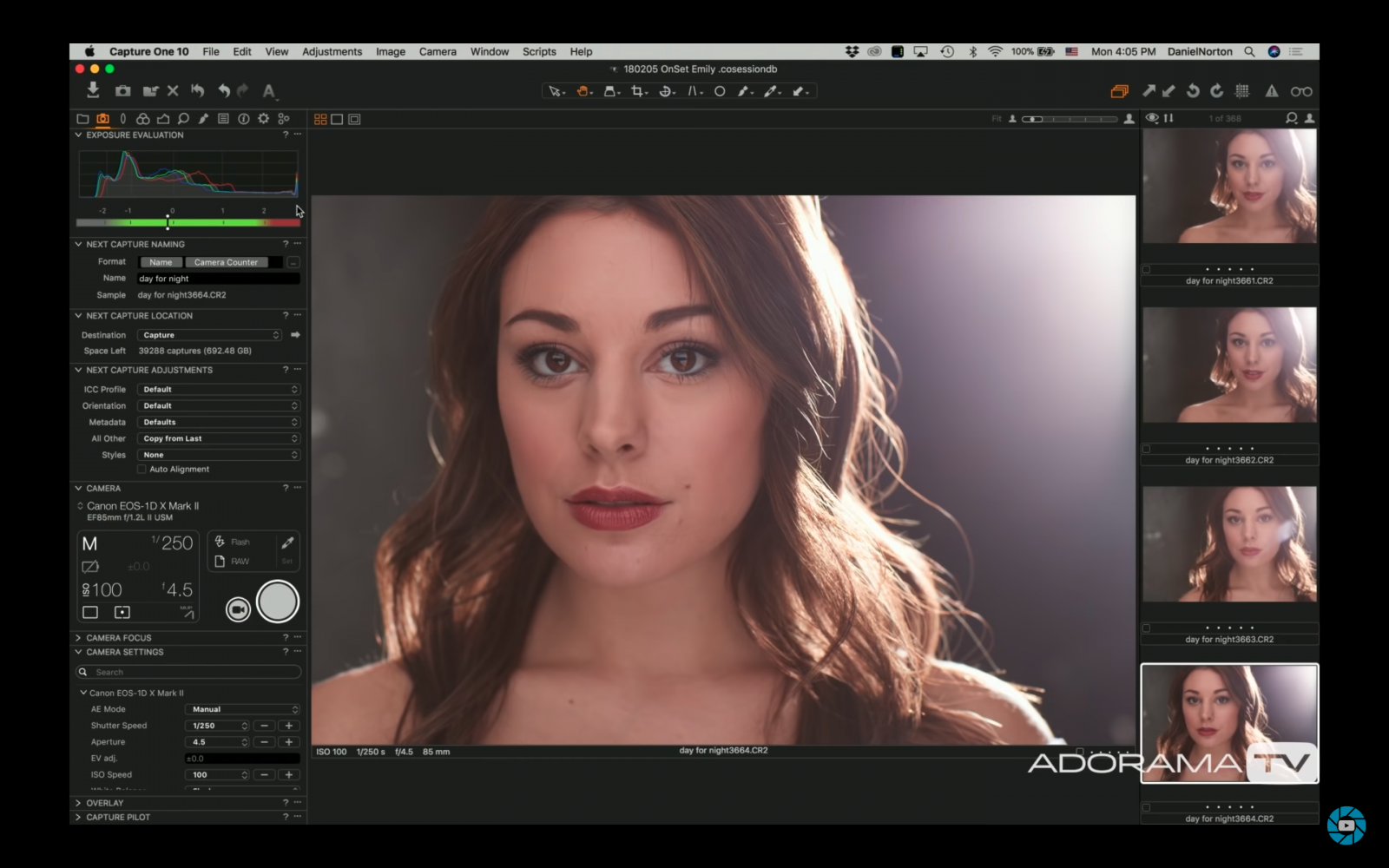Enable the Auto Alignment checkbox
The image size is (1389, 868).
point(141,469)
